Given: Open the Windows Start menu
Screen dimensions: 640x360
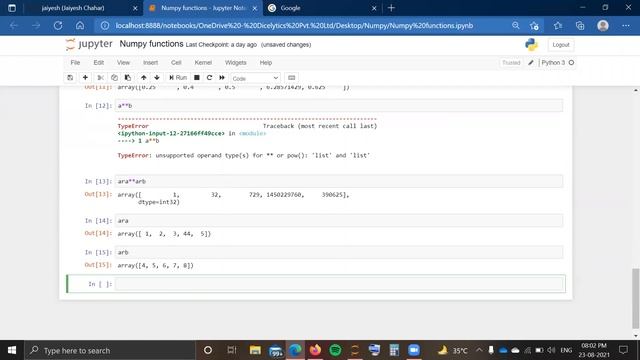Looking at the screenshot, I should (x=12, y=350).
